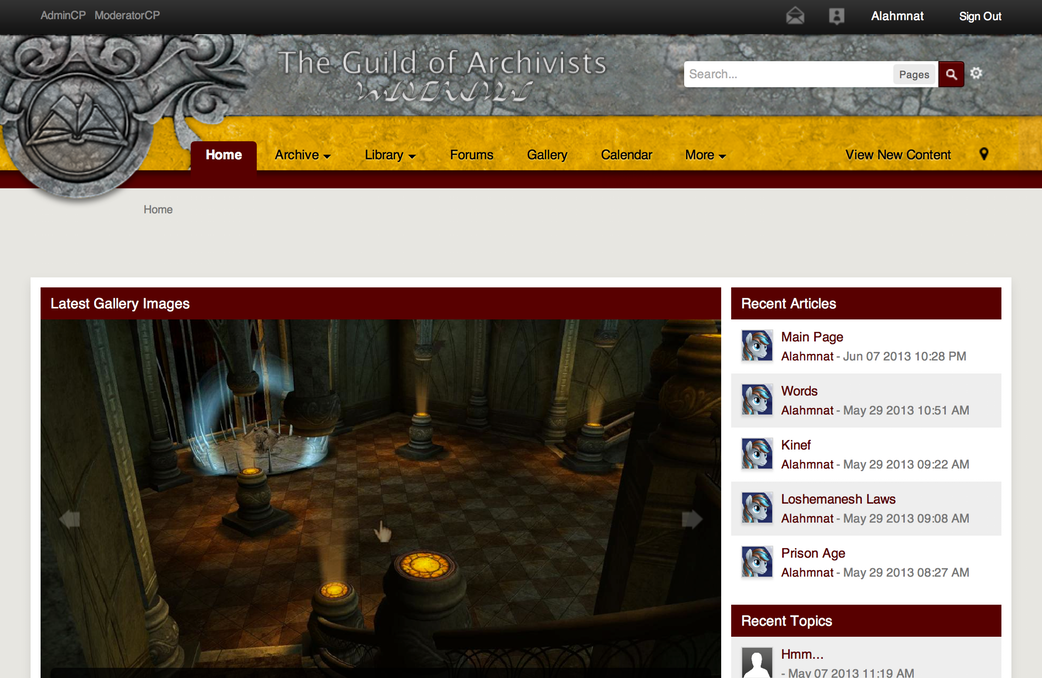Open the messenger envelope icon
Viewport: 1042px width, 678px height.
795,16
